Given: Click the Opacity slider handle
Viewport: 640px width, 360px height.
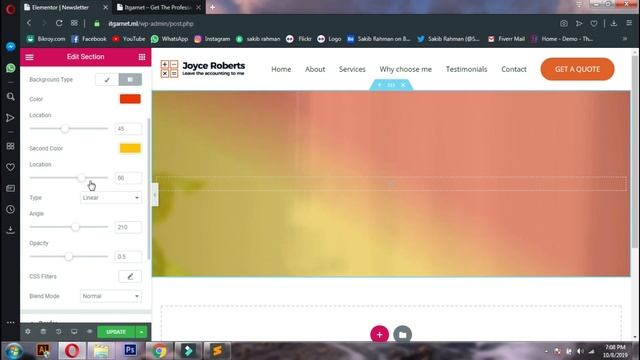Looking at the screenshot, I should 69,256.
